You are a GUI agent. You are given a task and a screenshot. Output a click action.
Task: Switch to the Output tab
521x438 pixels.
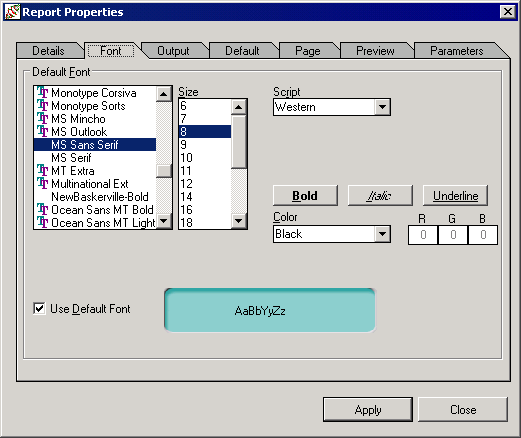[173, 51]
